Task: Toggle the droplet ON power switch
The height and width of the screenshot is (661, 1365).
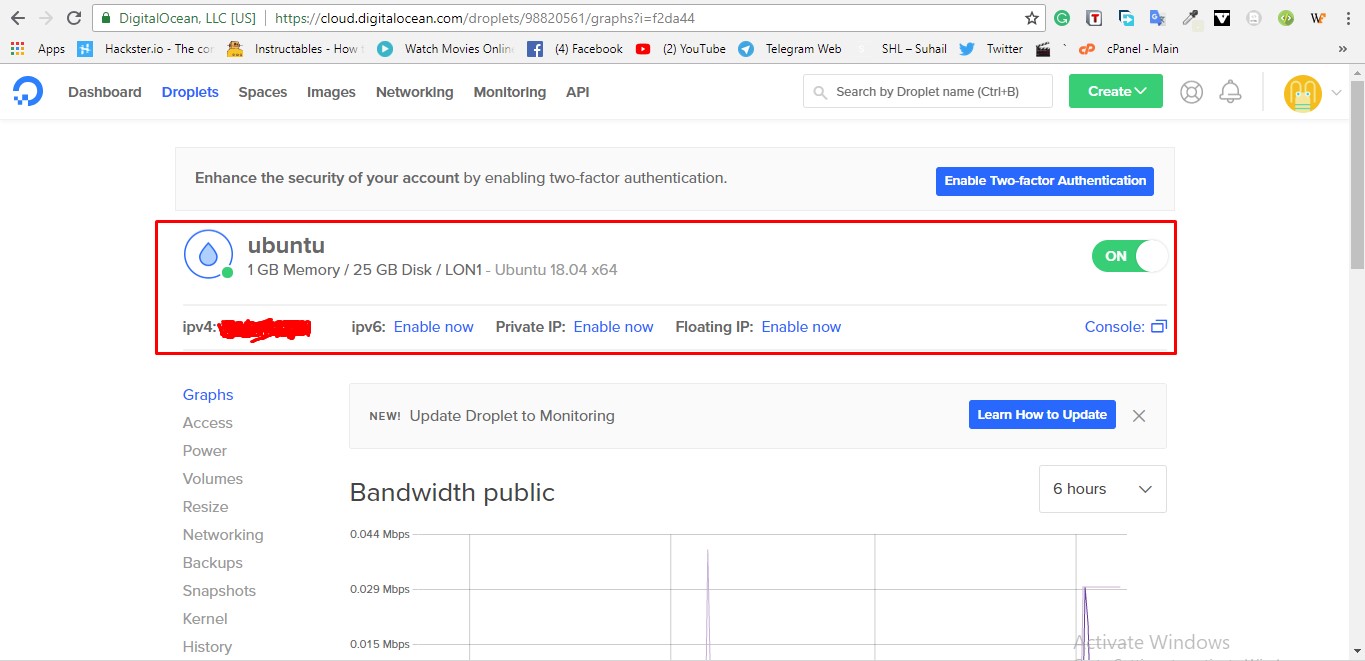Action: [x=1129, y=256]
